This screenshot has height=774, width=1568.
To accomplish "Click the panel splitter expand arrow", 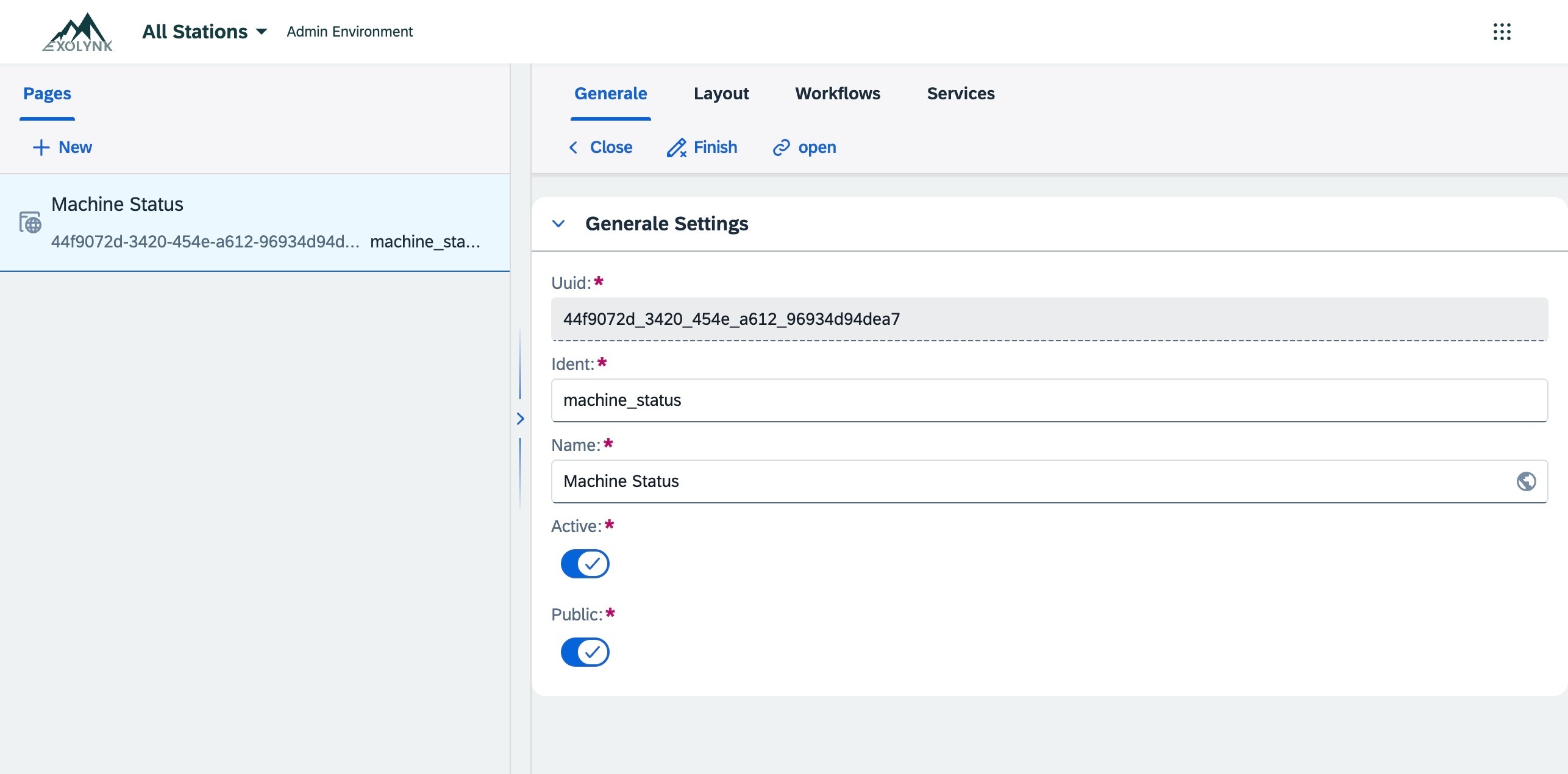I will 520,419.
